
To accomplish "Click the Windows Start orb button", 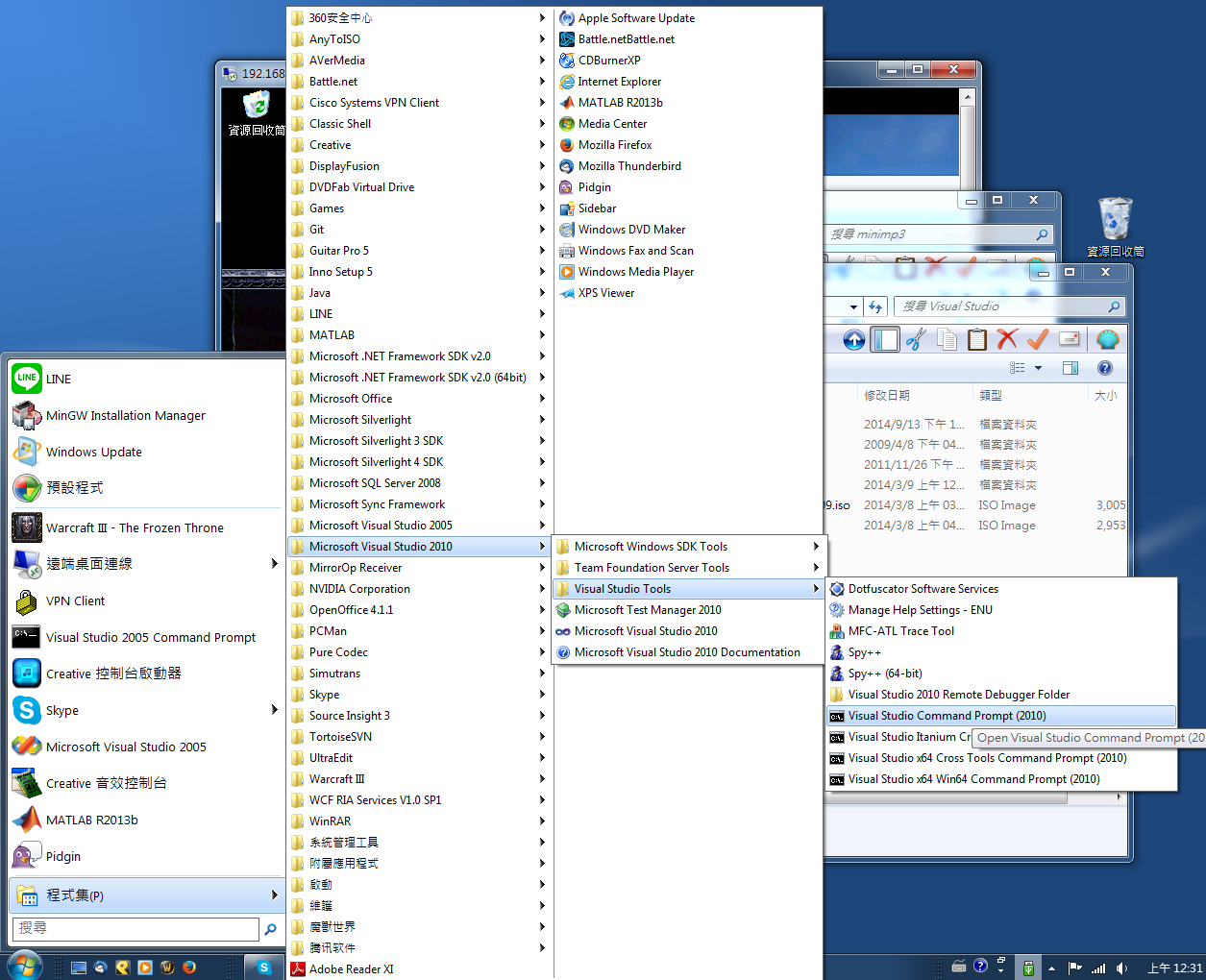I will pos(24,966).
